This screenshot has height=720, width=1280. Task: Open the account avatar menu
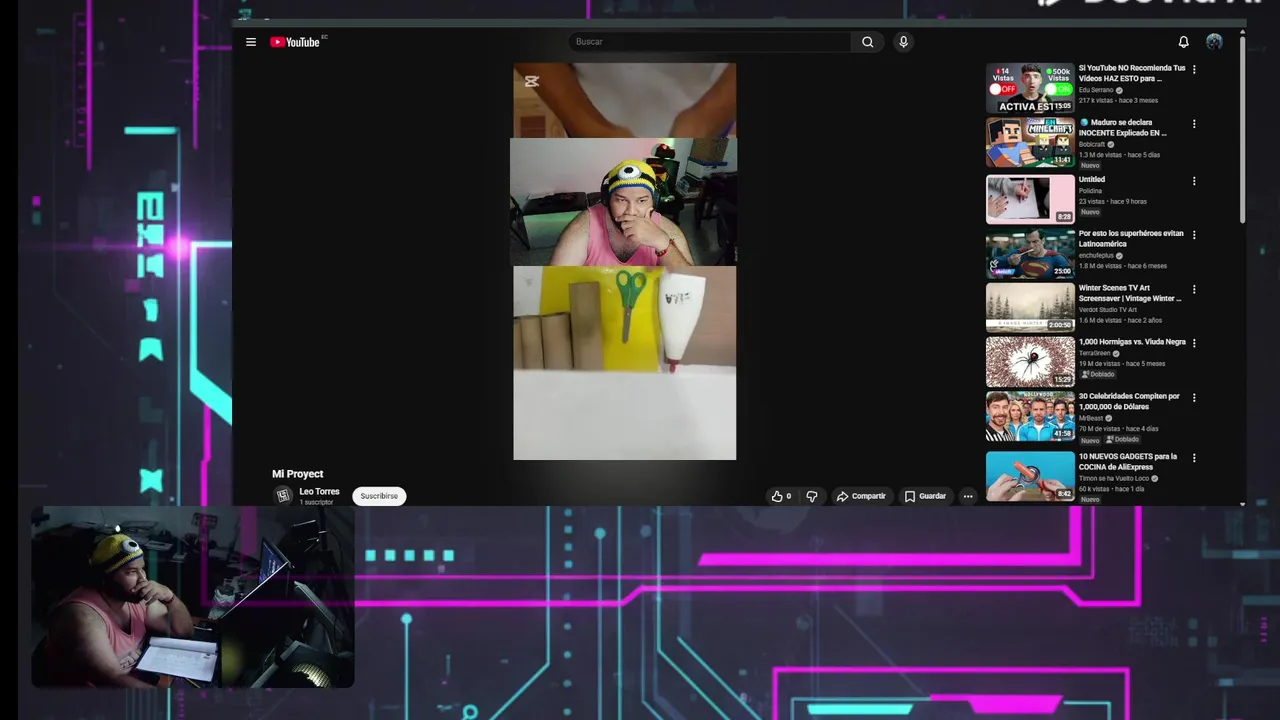pyautogui.click(x=1214, y=42)
